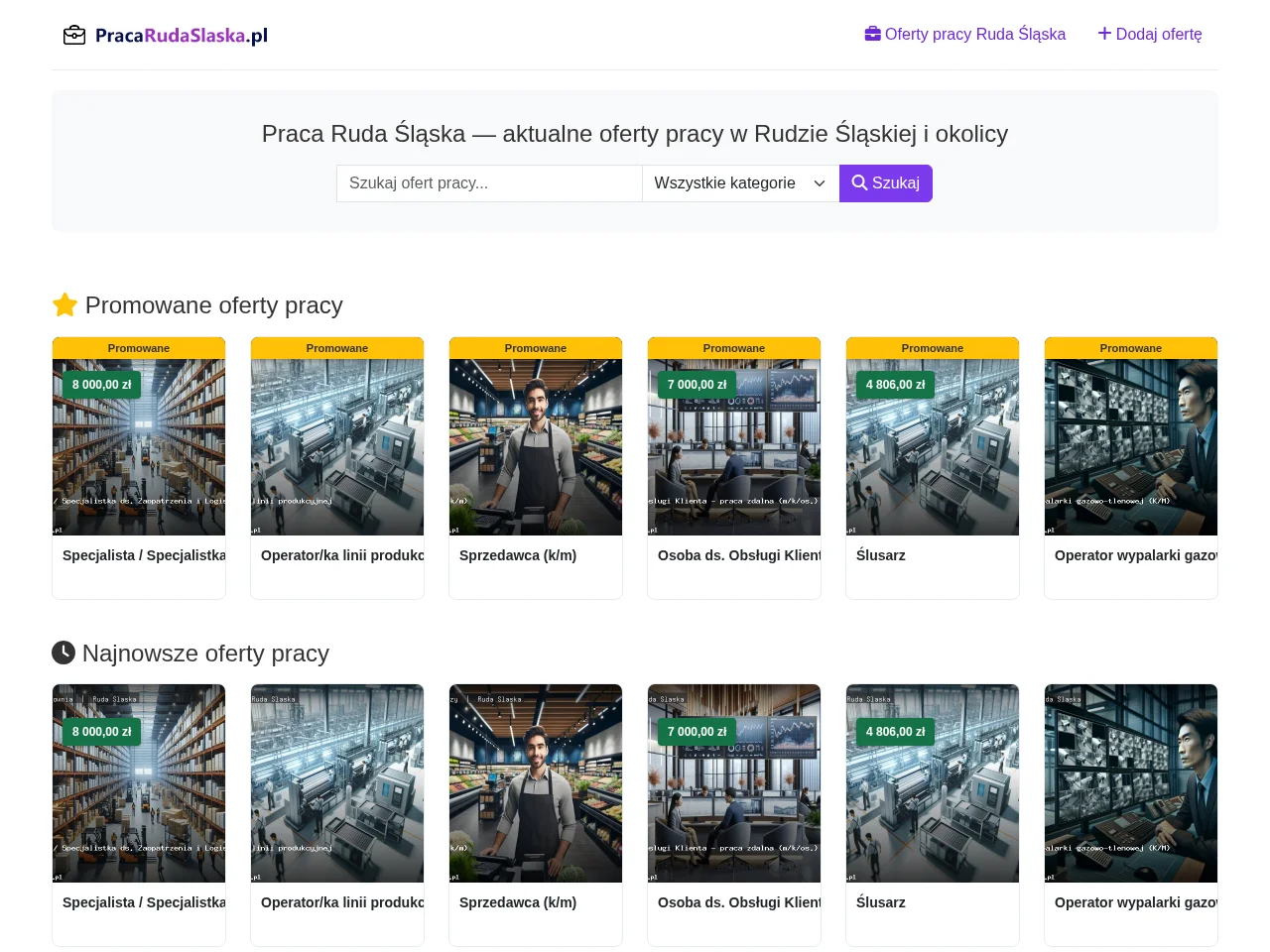1270x952 pixels.
Task: Open newest Operator/ka linii produkcyjnej image
Action: pyautogui.click(x=337, y=783)
